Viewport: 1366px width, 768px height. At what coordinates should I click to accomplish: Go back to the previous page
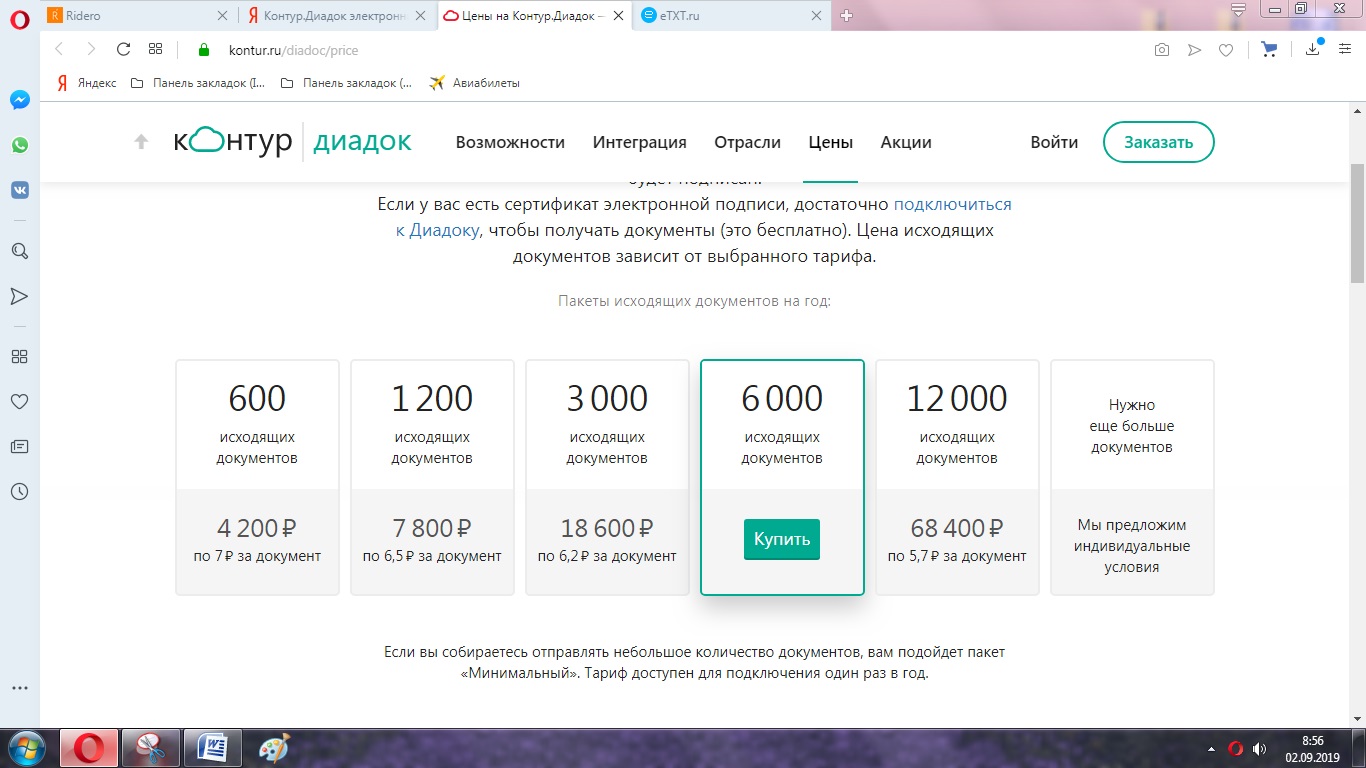pos(59,49)
